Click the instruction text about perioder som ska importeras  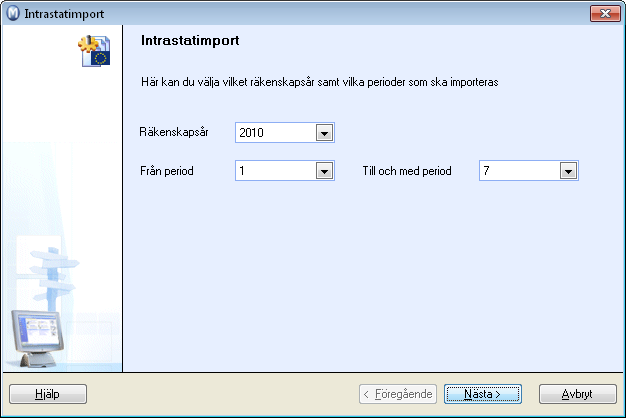319,82
